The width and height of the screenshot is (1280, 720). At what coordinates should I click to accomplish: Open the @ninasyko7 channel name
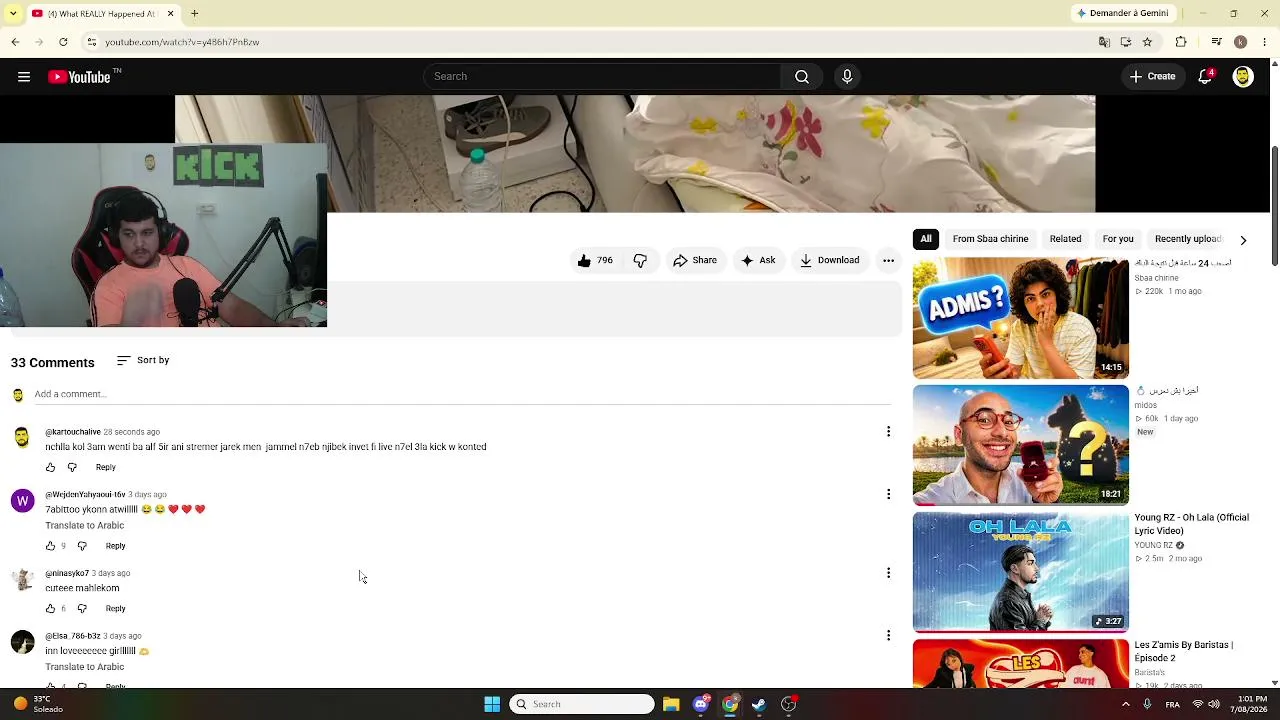[67, 574]
